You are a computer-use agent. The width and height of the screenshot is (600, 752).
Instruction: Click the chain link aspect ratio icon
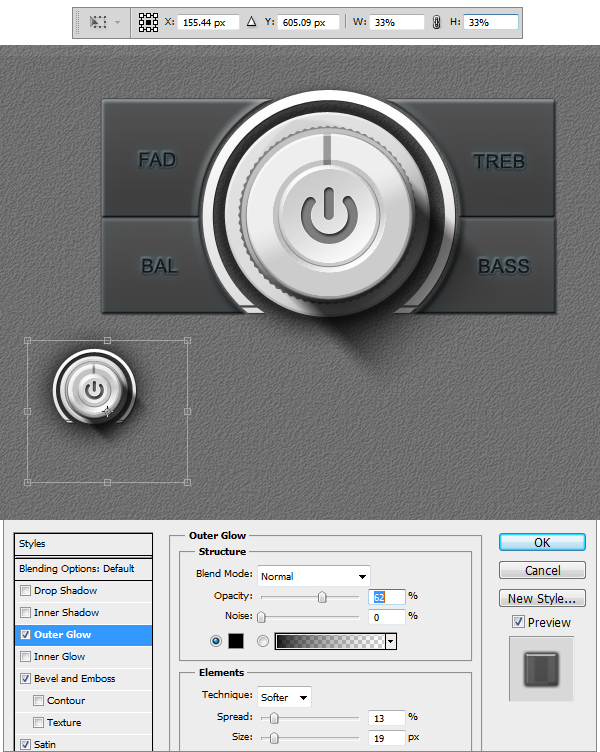[436, 21]
